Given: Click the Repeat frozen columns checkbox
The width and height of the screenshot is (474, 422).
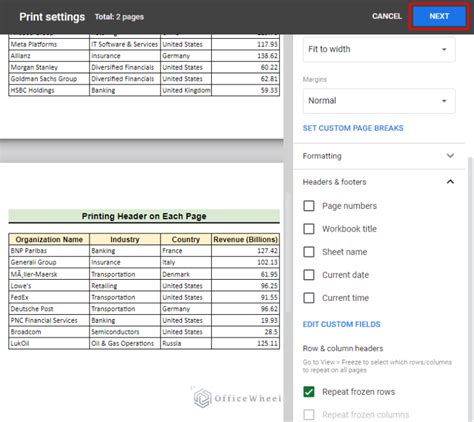Looking at the screenshot, I should (x=309, y=415).
